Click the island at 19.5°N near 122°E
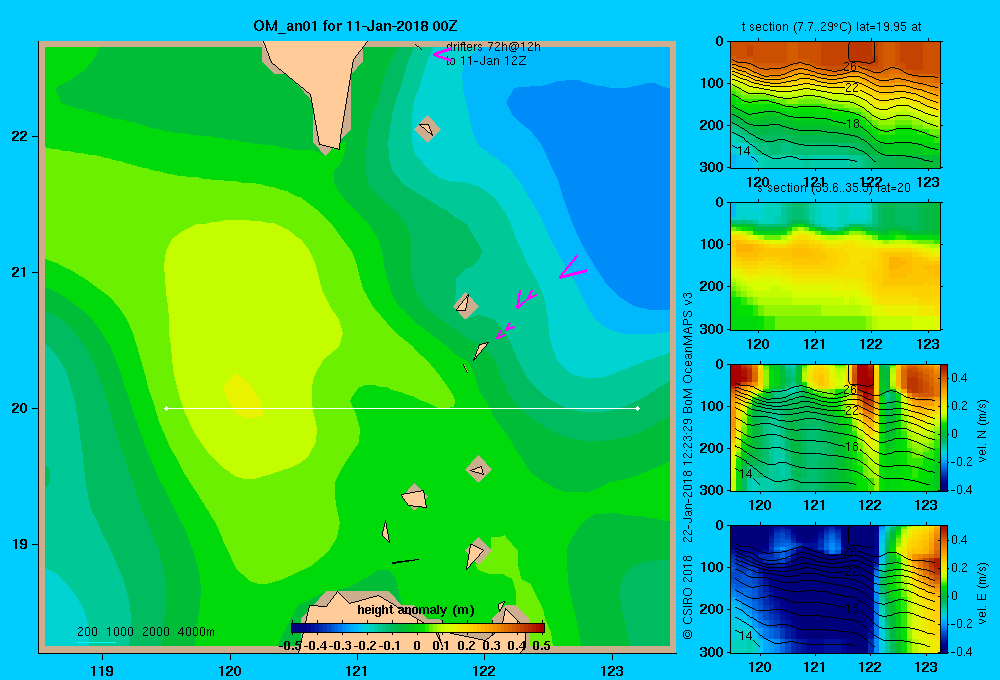 pos(478,469)
